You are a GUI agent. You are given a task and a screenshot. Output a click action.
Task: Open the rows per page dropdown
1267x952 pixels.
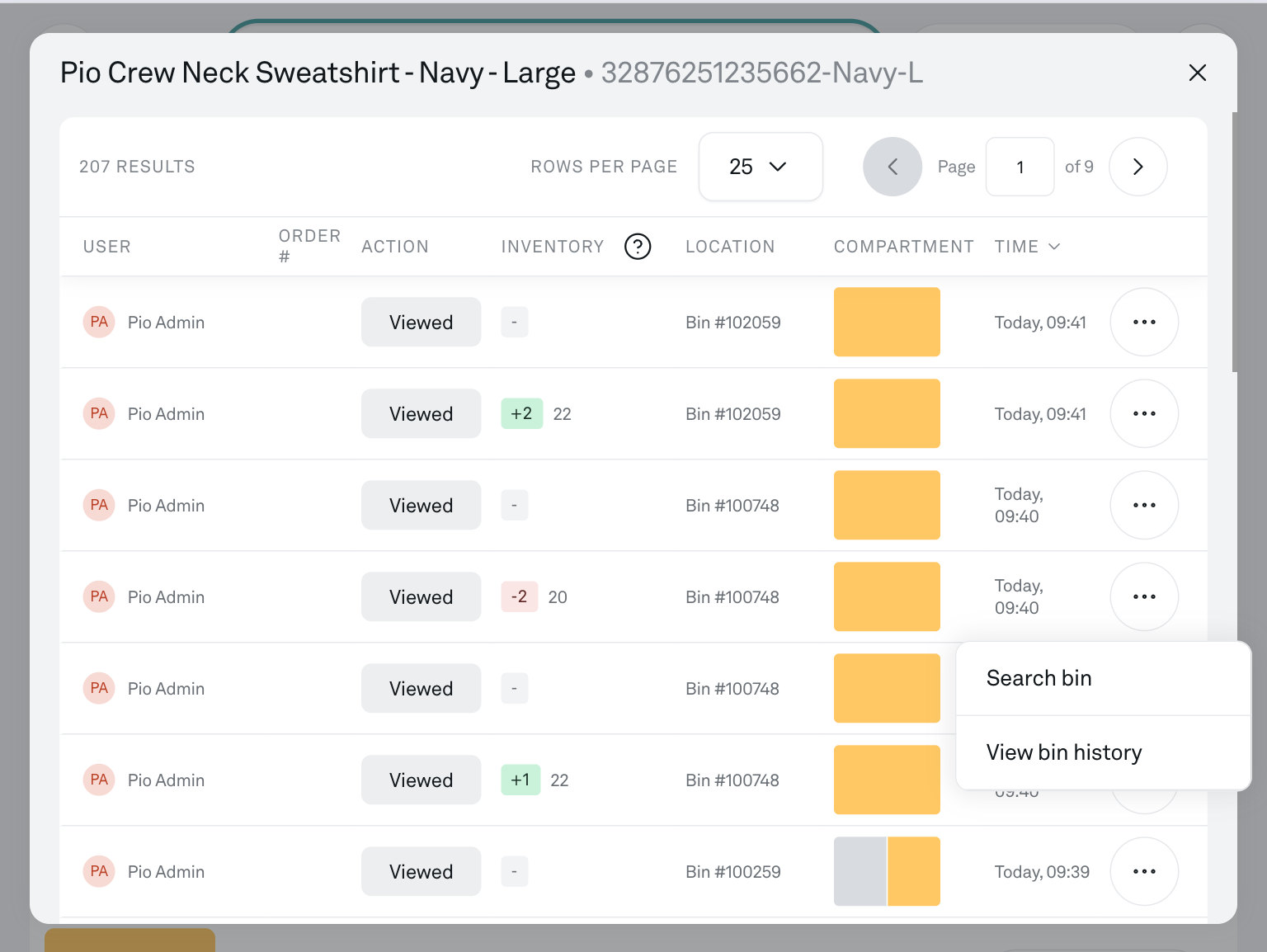(x=760, y=167)
